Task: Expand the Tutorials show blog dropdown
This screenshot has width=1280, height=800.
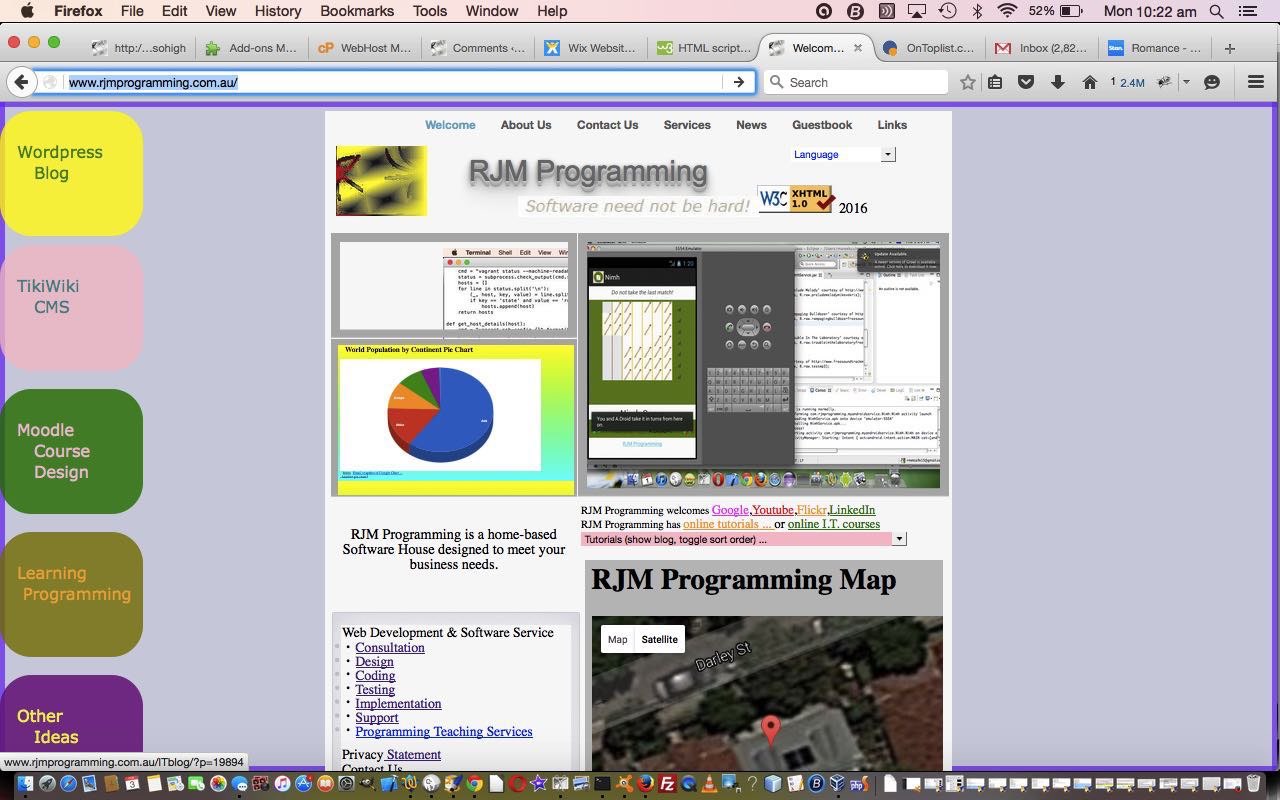Action: click(743, 539)
